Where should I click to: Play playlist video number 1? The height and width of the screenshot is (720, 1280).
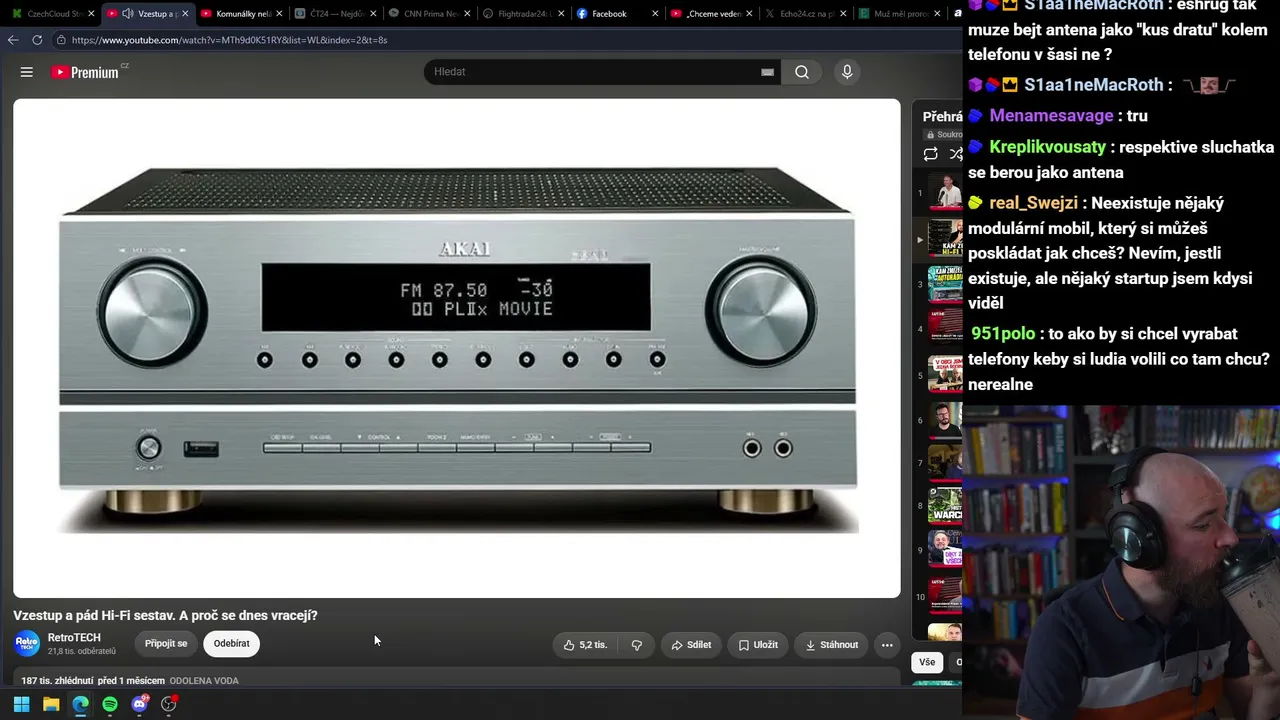945,193
